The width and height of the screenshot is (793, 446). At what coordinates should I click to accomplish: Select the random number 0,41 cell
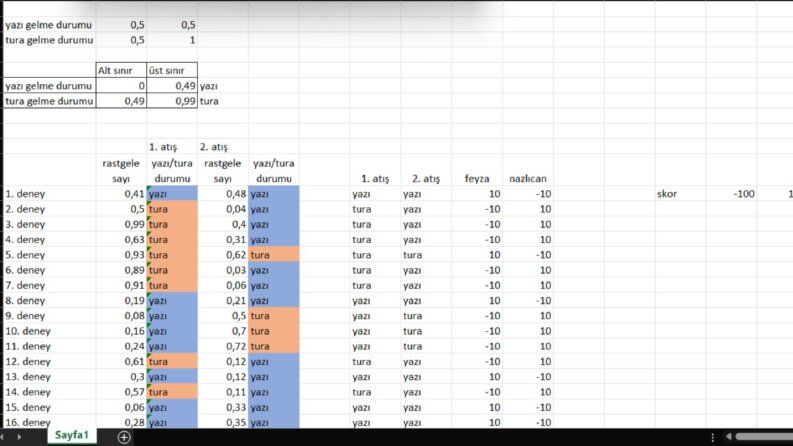(x=121, y=194)
